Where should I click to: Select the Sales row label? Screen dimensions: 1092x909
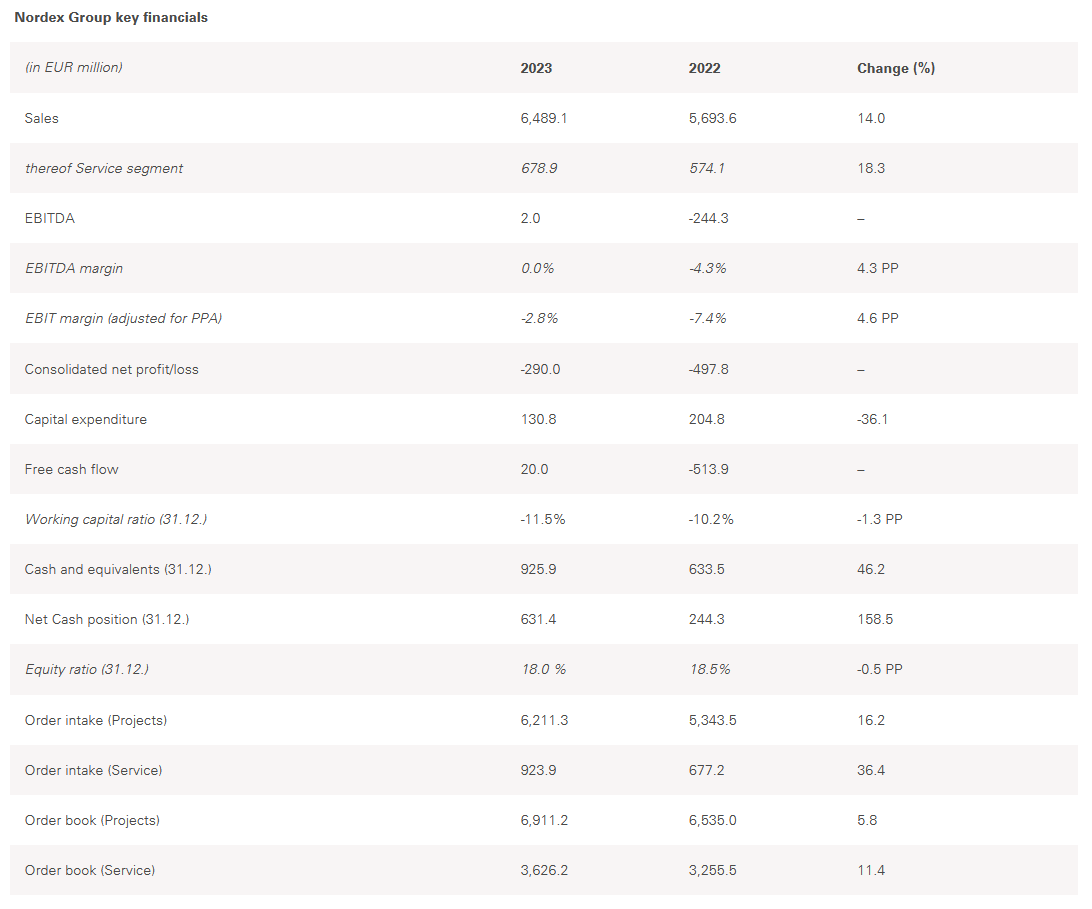(x=42, y=118)
